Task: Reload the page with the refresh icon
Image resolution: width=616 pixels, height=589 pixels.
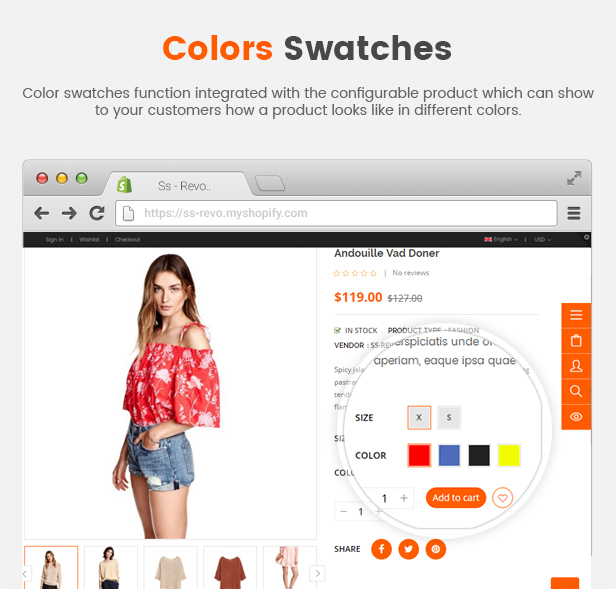Action: pyautogui.click(x=97, y=213)
